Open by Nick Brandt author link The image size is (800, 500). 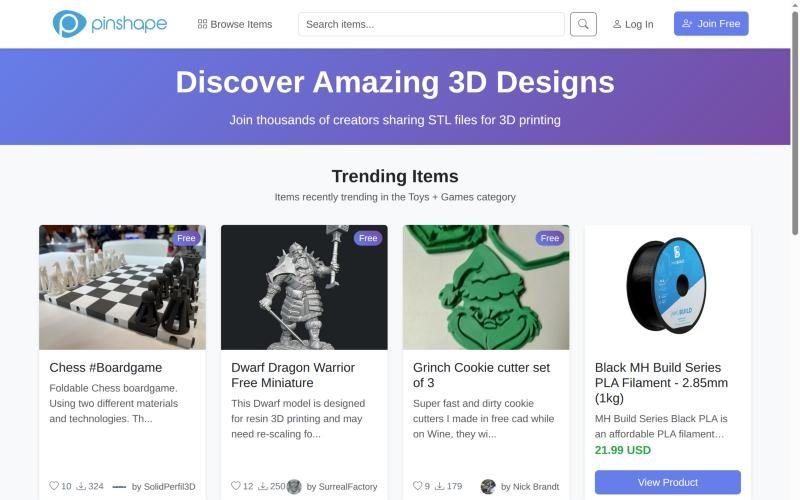[530, 487]
